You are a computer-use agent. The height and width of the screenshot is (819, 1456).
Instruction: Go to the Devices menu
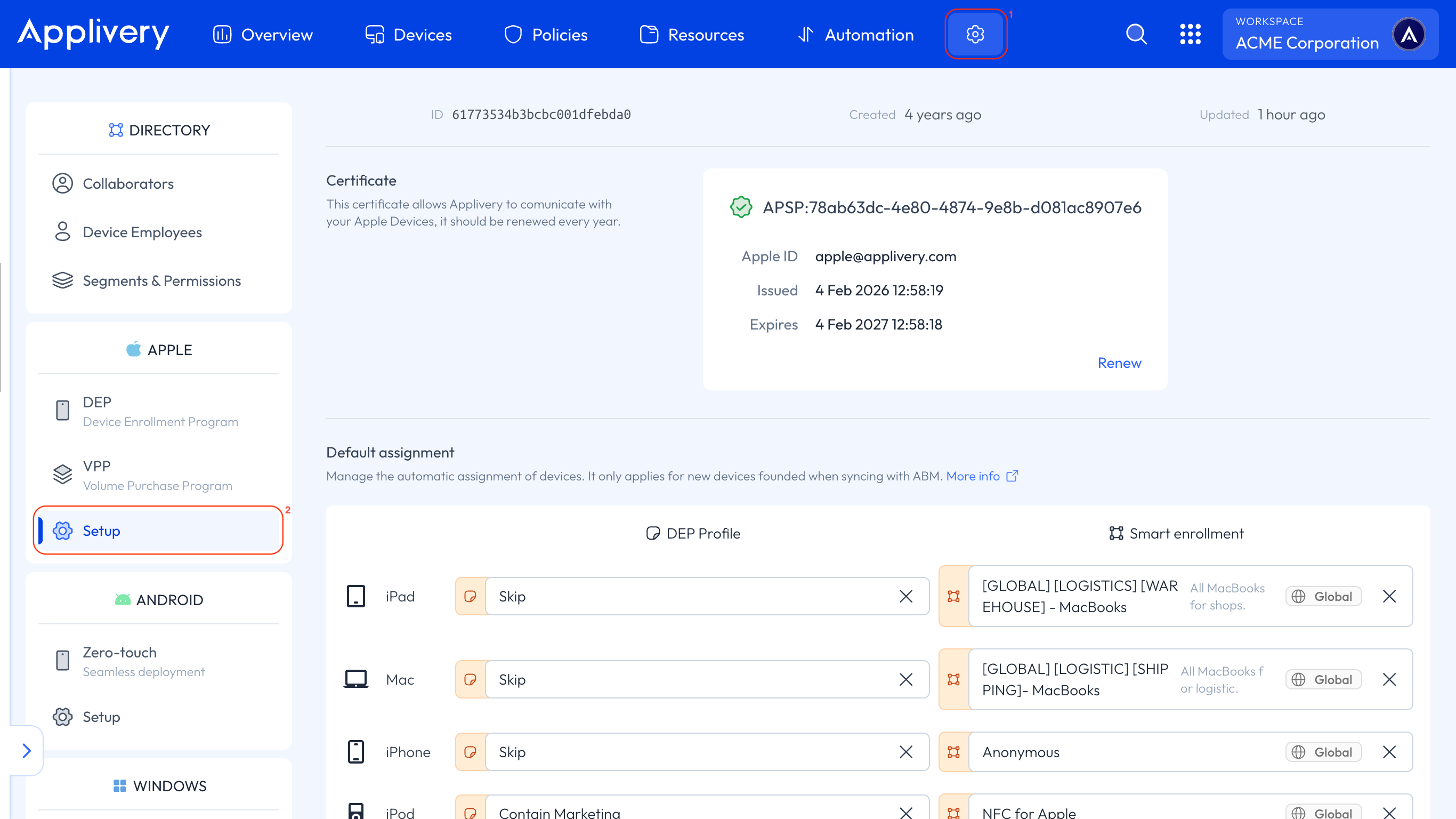coord(409,35)
